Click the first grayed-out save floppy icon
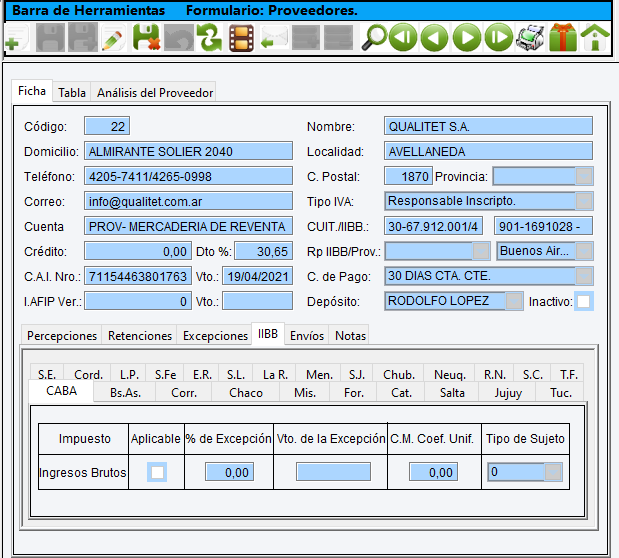The width and height of the screenshot is (619, 558). (50, 38)
